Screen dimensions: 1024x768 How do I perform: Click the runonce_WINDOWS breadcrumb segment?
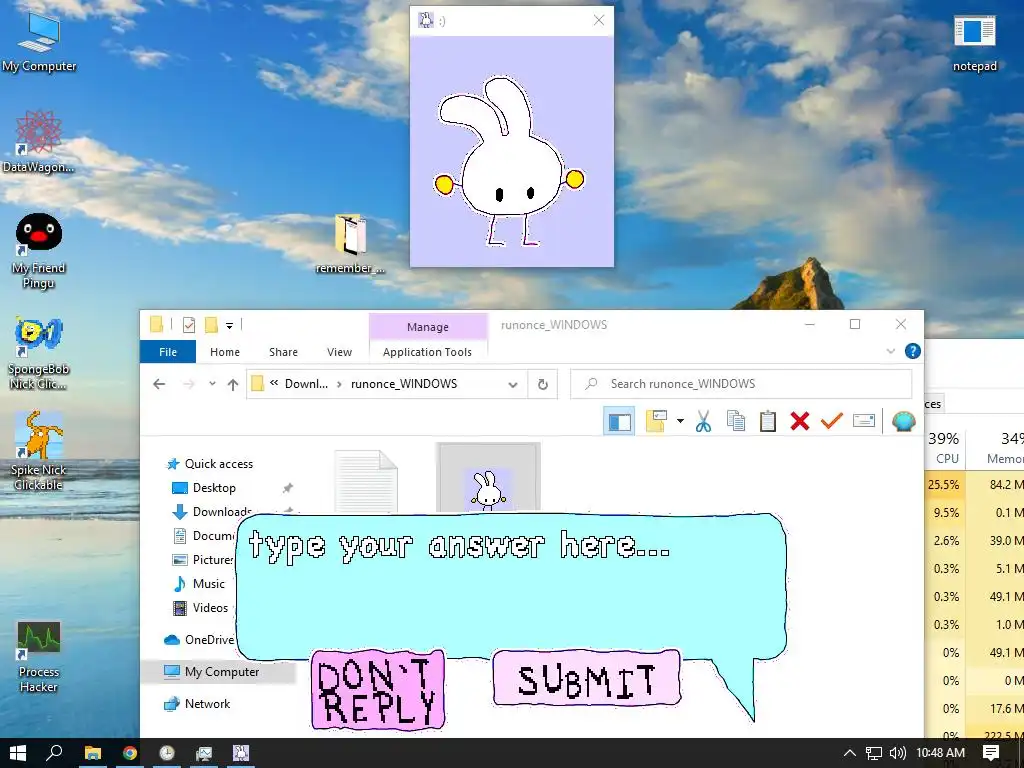(404, 384)
